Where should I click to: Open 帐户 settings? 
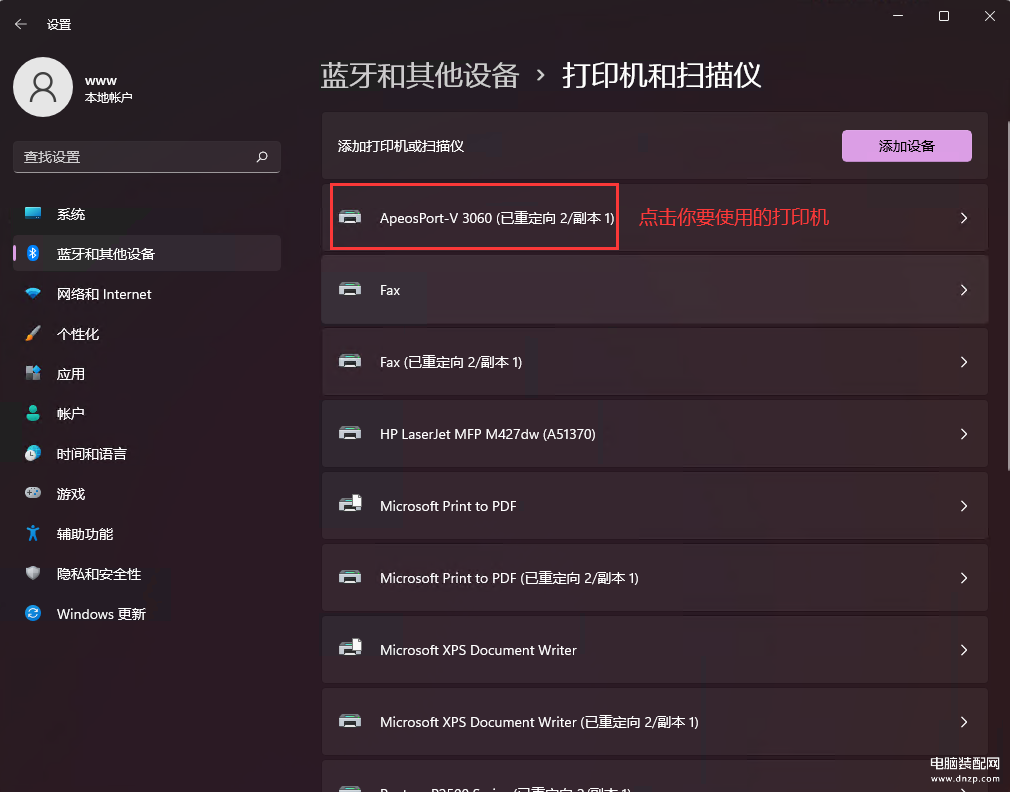(x=147, y=413)
